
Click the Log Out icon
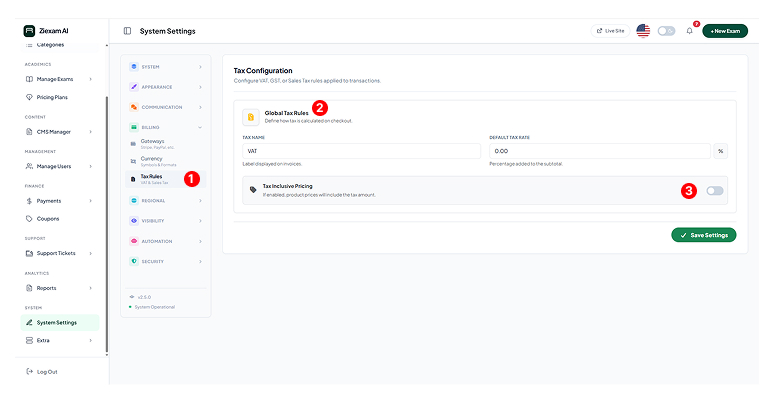pyautogui.click(x=29, y=372)
